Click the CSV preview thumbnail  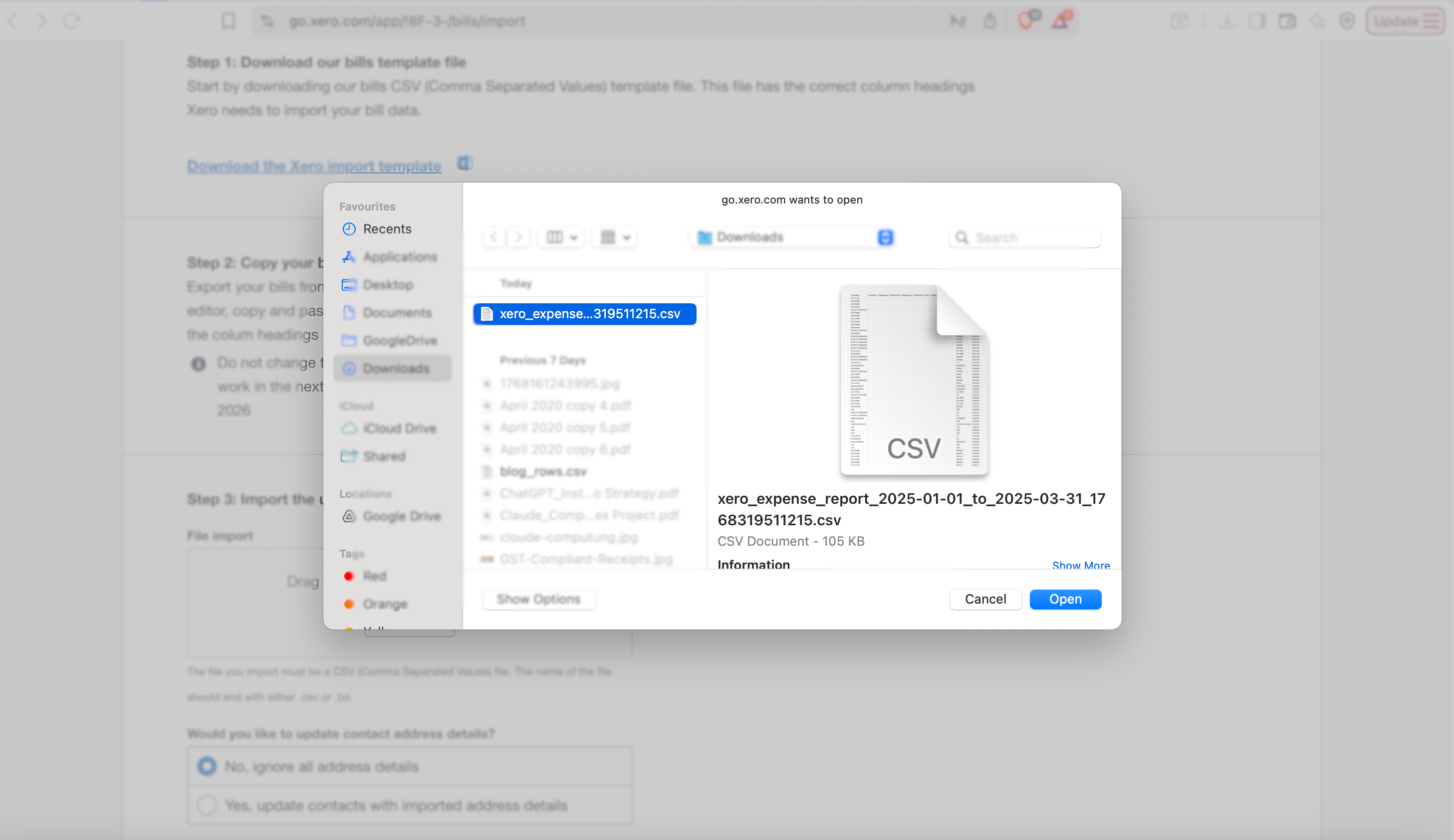(x=914, y=380)
